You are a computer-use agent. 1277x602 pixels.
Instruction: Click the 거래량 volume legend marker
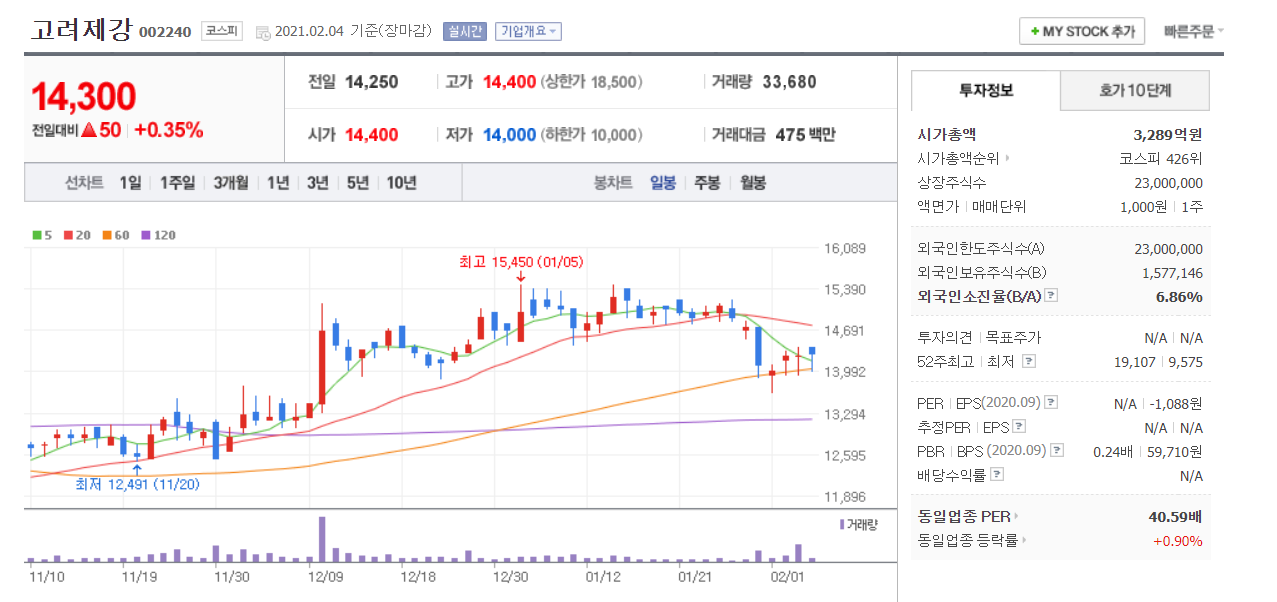pyautogui.click(x=859, y=524)
